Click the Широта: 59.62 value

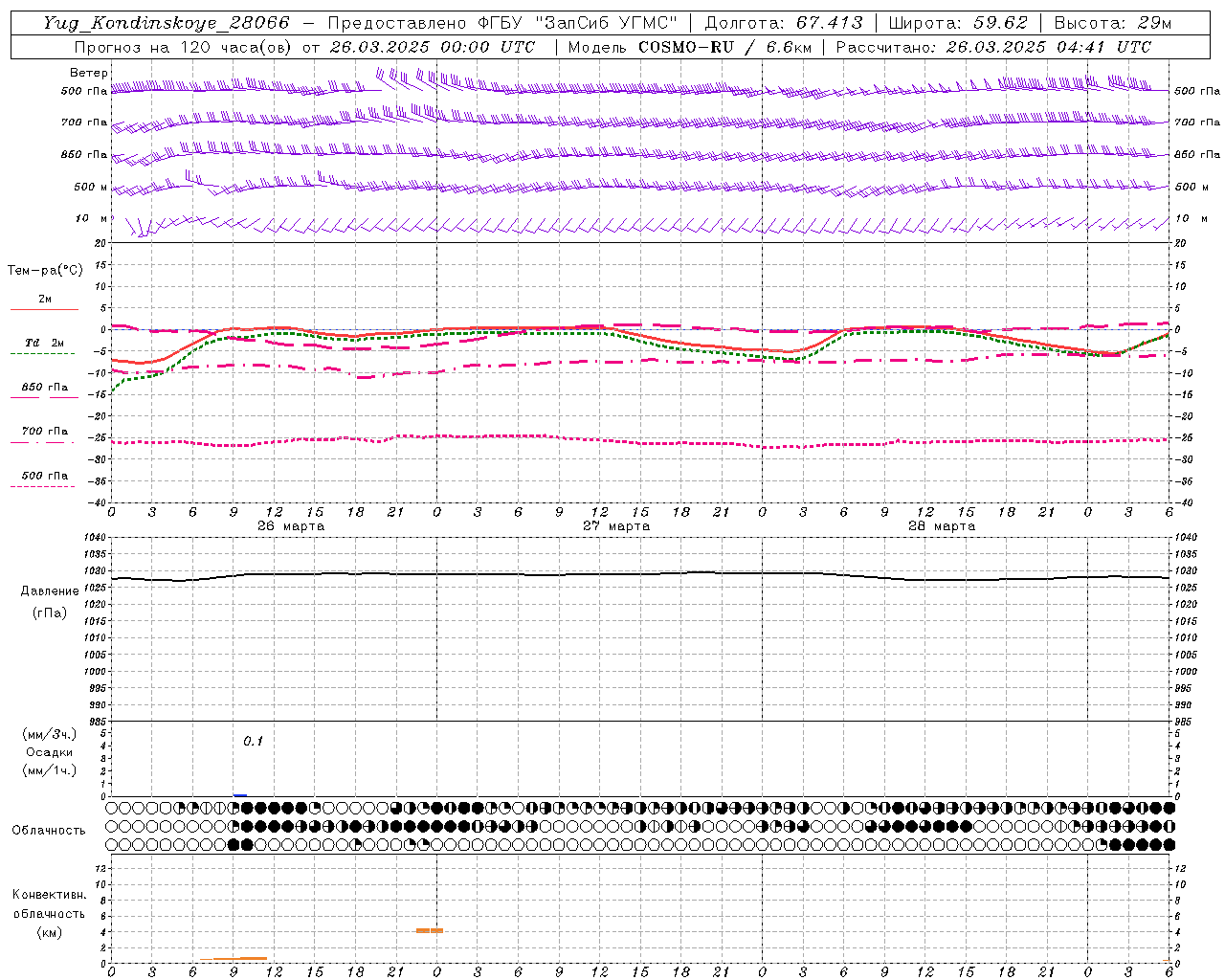coord(958,23)
